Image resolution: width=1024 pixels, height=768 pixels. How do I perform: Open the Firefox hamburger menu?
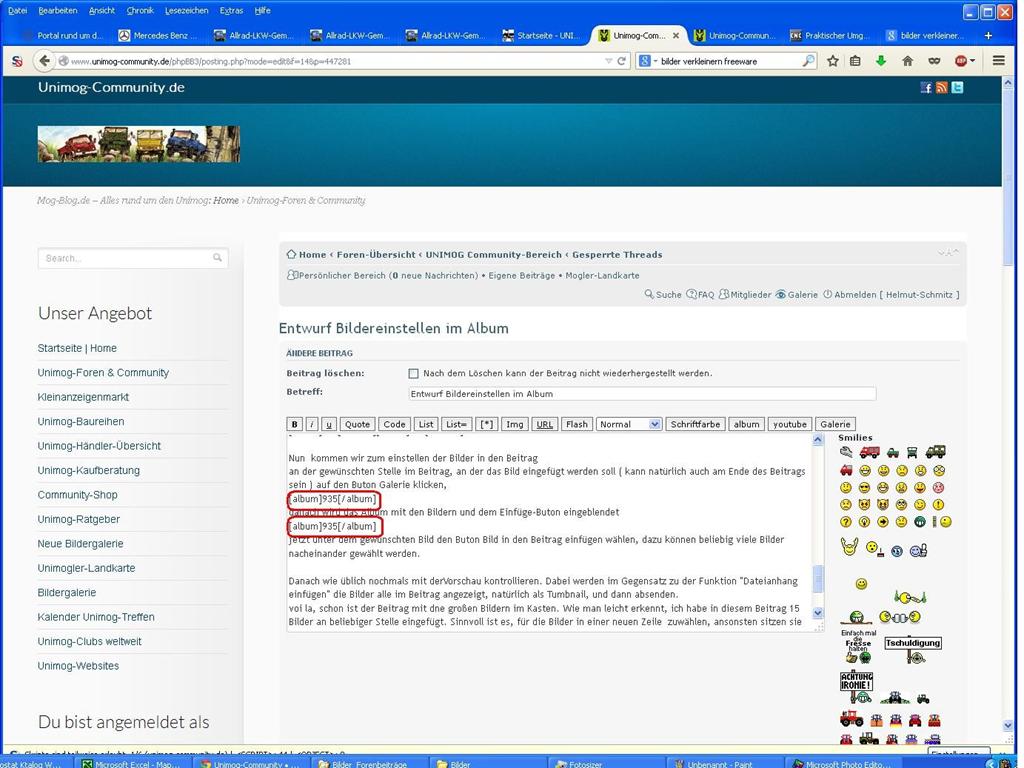coord(998,61)
